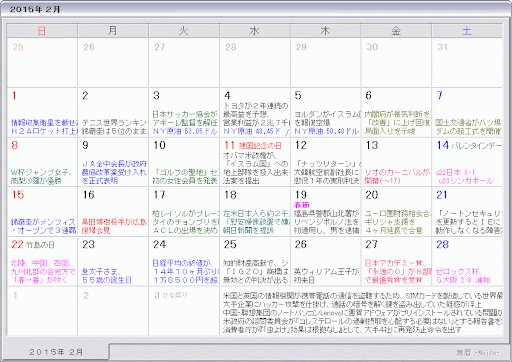Open February 10 ゴルフの聖地 entry

click(185, 176)
